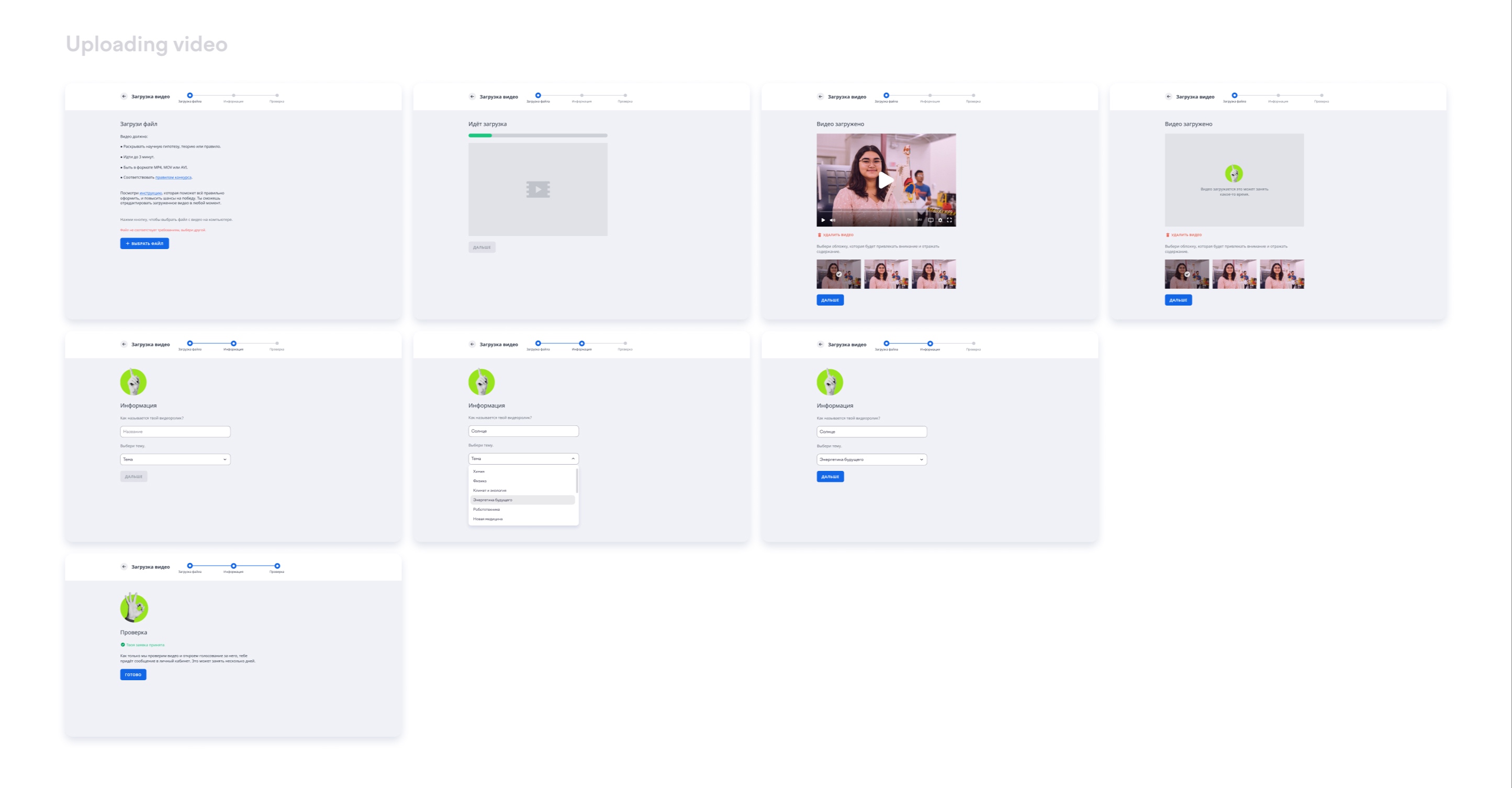Click the back arrow on the Проверка screen
1512x788 pixels.
pos(124,567)
